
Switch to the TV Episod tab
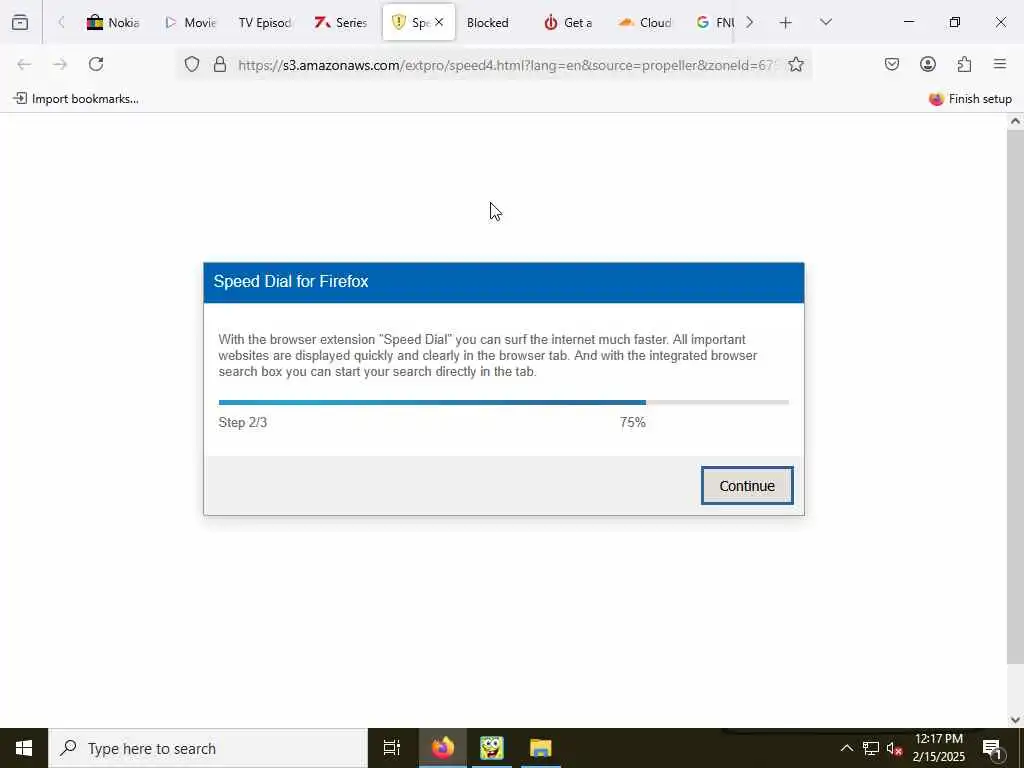click(x=265, y=22)
